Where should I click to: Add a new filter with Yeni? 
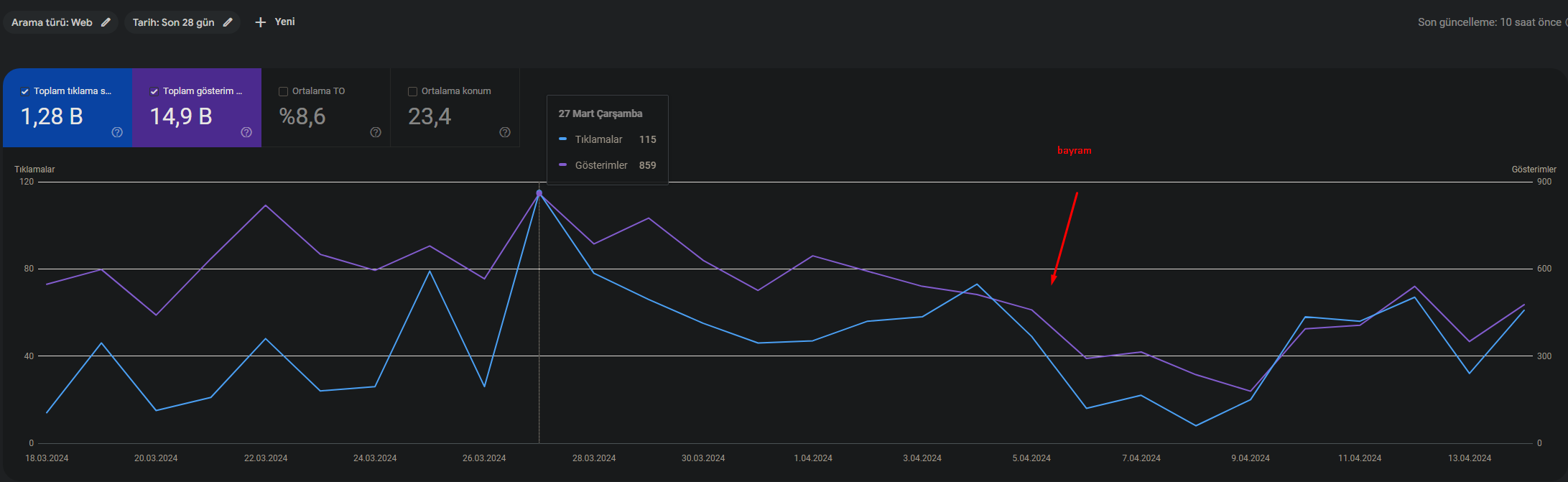click(275, 22)
